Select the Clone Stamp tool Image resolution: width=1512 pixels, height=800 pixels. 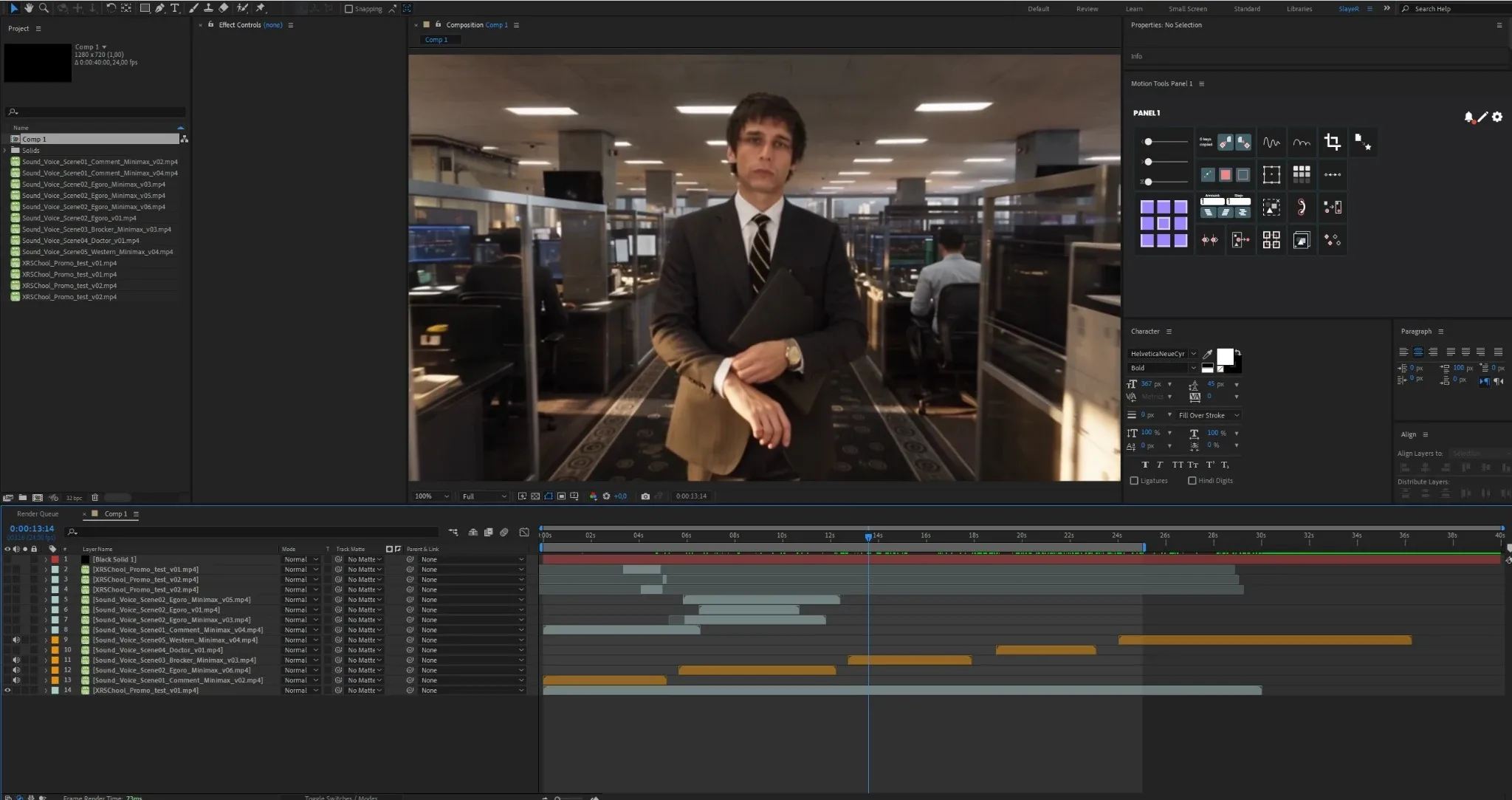[x=208, y=8]
